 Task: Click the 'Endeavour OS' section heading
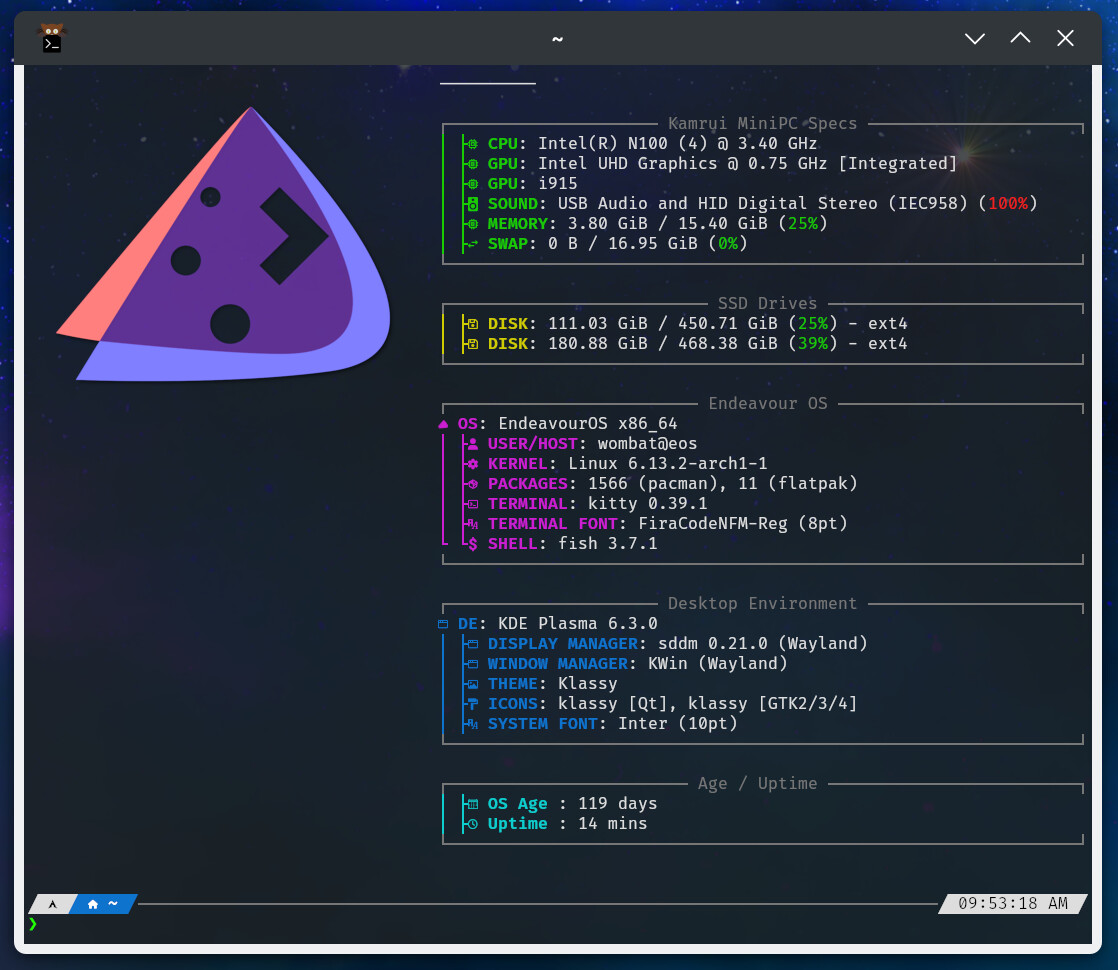[768, 403]
